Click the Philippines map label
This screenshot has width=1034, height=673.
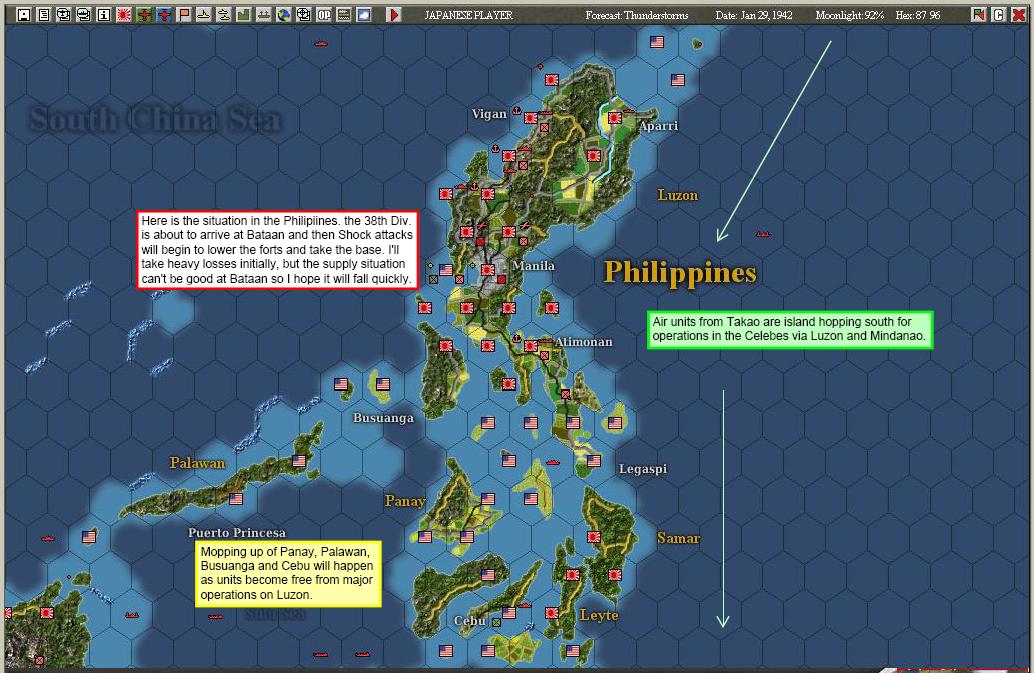coord(680,272)
